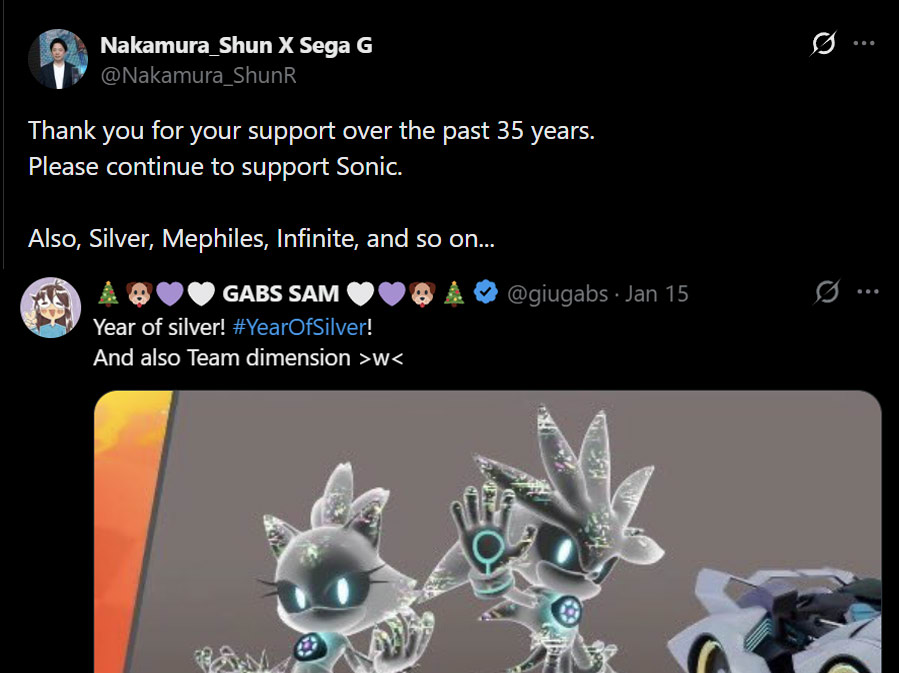899x673 pixels.
Task: Open the #YearOfSilver hashtag
Action: [299, 327]
